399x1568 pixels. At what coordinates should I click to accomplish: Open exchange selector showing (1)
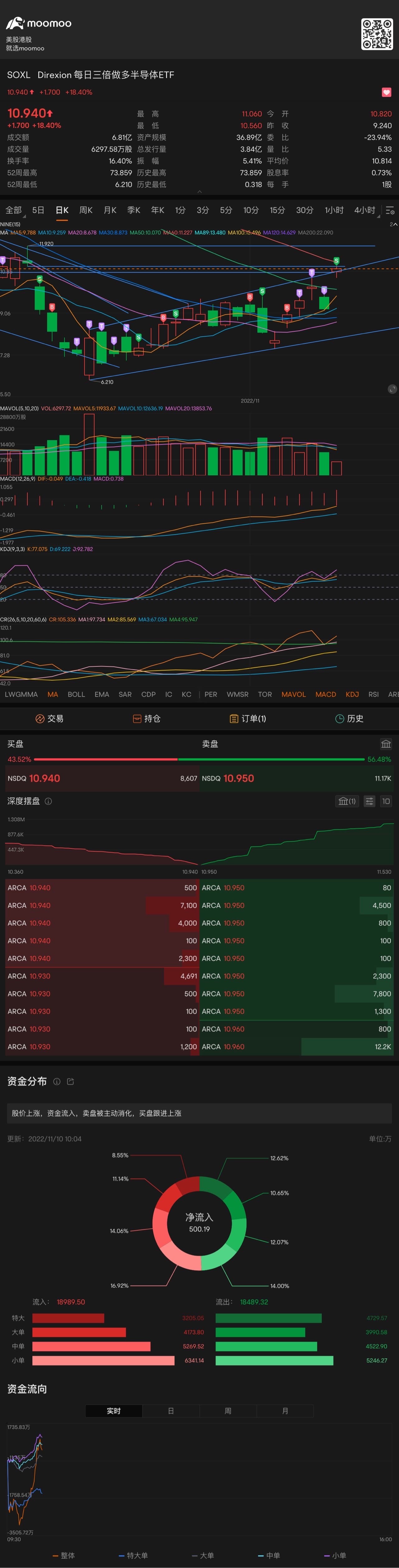pos(347,802)
